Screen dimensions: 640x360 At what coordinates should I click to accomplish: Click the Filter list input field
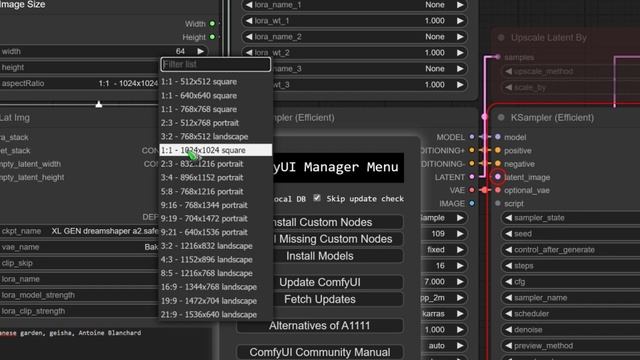[216, 64]
